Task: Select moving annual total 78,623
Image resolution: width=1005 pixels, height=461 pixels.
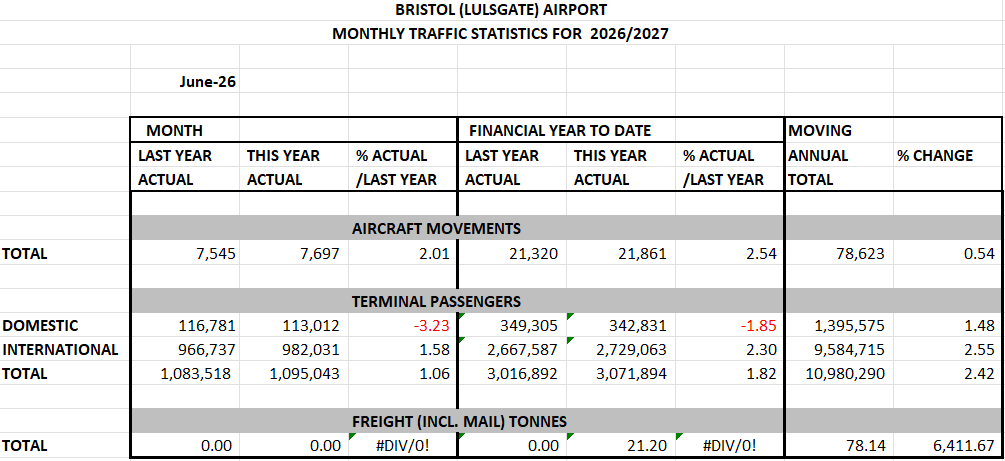Action: click(839, 254)
